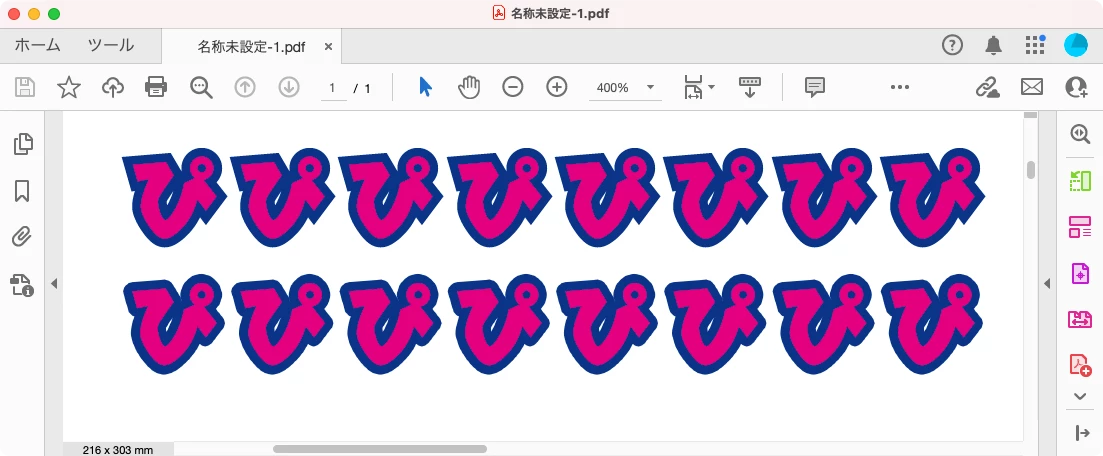Show page thumbnails panel
1103x456 pixels.
point(23,144)
